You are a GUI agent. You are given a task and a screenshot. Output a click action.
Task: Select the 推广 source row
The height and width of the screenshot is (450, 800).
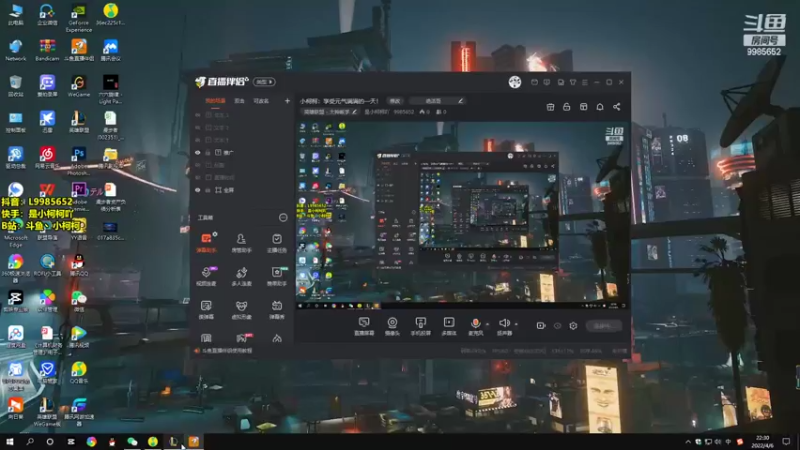click(241, 153)
